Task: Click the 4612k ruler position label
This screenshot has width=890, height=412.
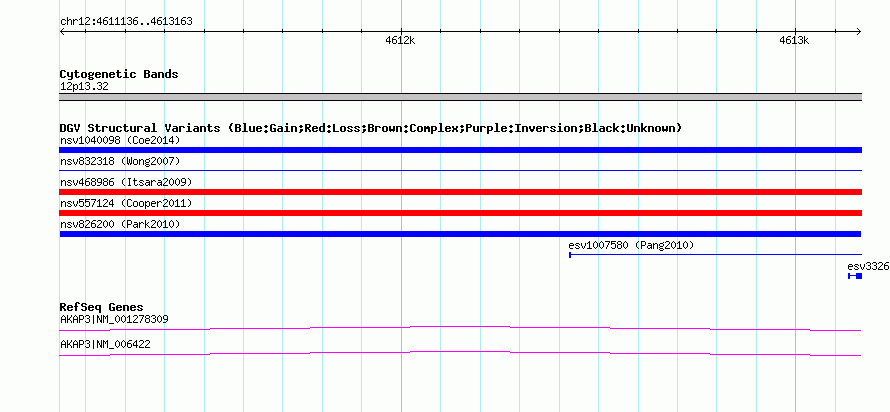Action: tap(400, 40)
